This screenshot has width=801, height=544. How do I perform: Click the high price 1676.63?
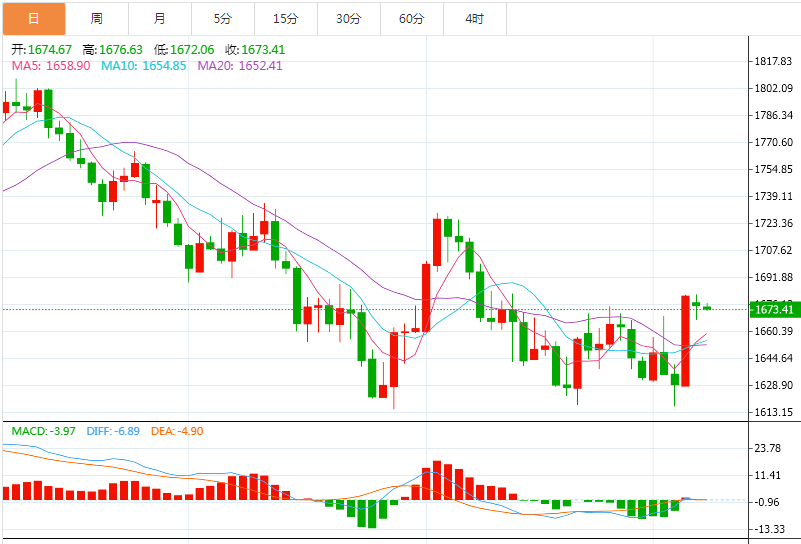coord(121,50)
